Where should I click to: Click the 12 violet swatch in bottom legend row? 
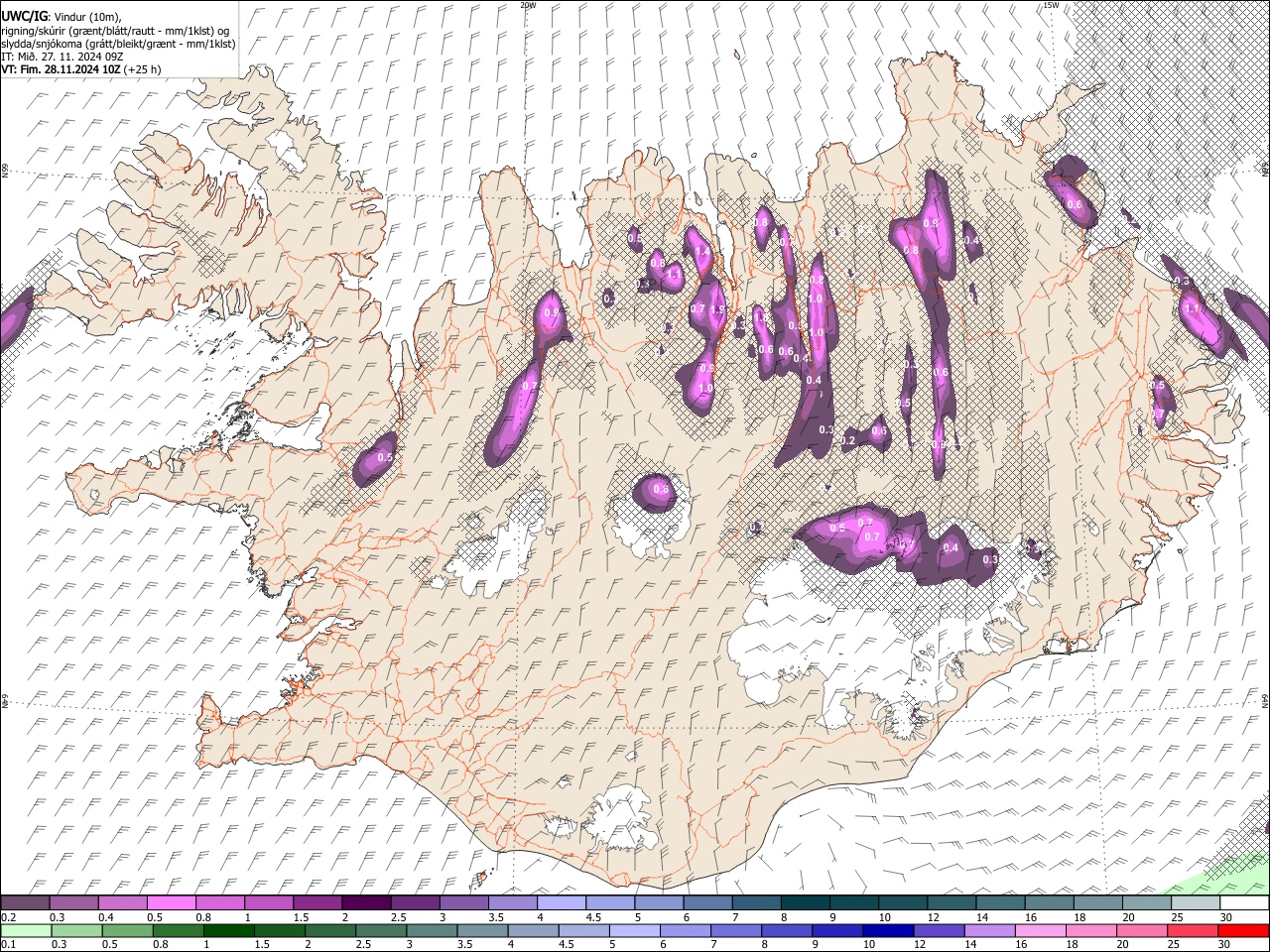click(x=939, y=930)
